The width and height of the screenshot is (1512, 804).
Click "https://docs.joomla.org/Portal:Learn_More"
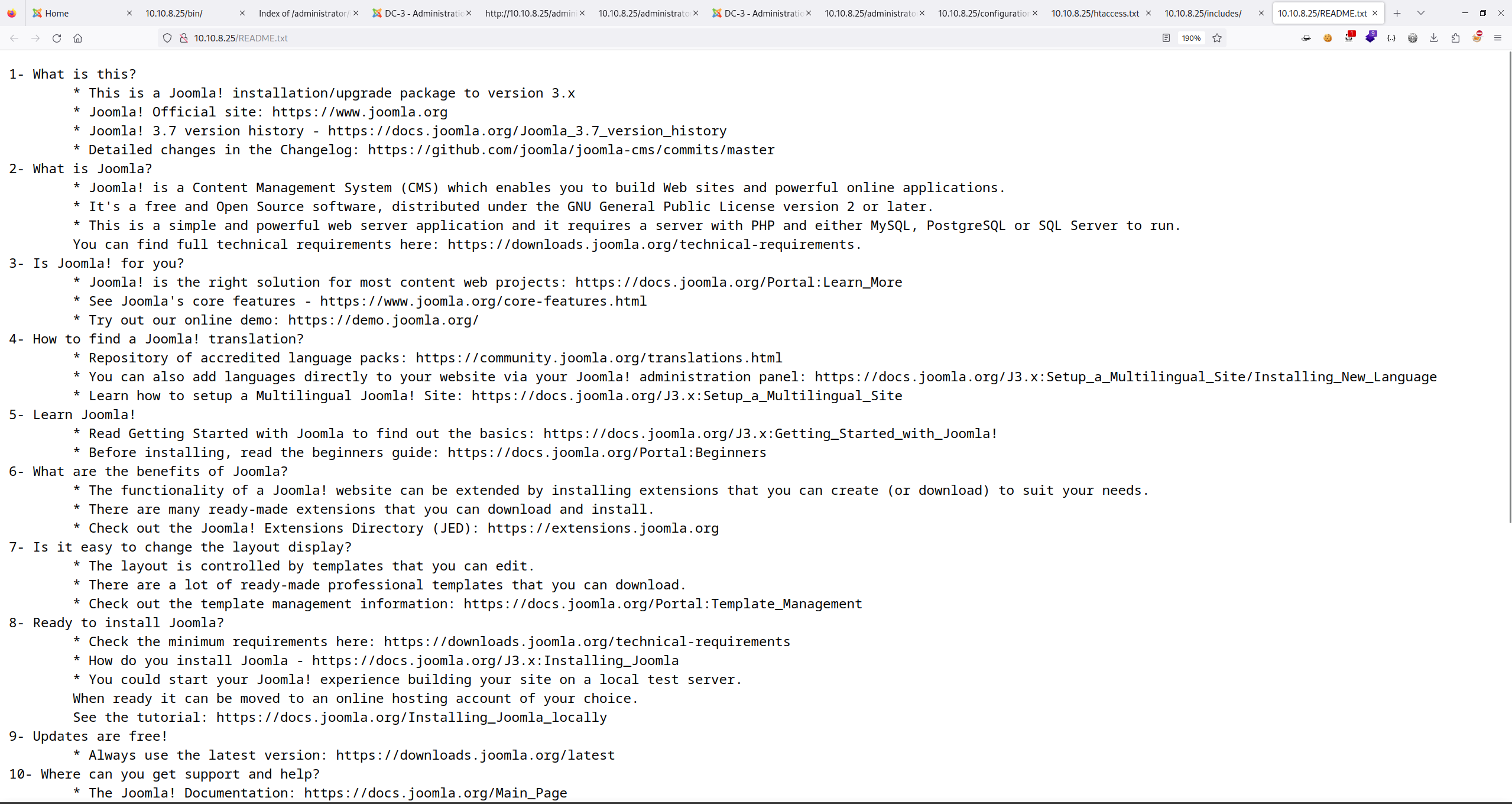[739, 282]
